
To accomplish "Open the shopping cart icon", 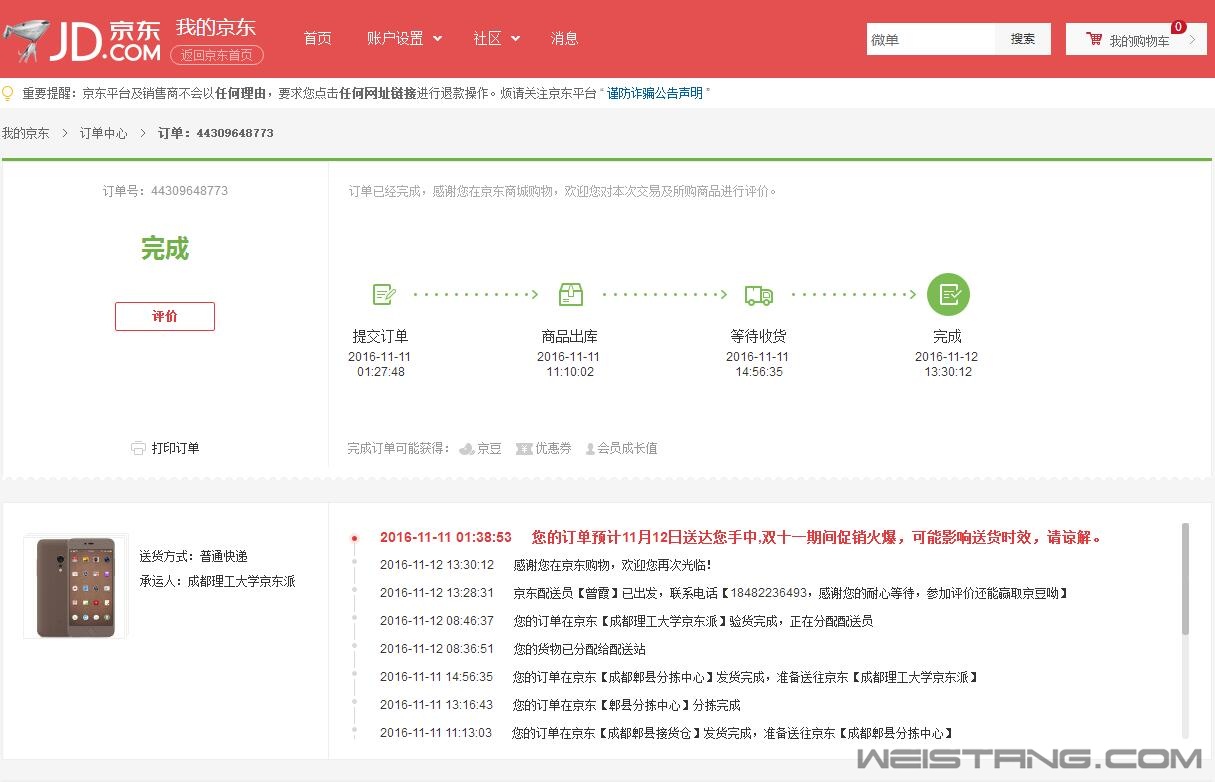I will [x=1094, y=40].
